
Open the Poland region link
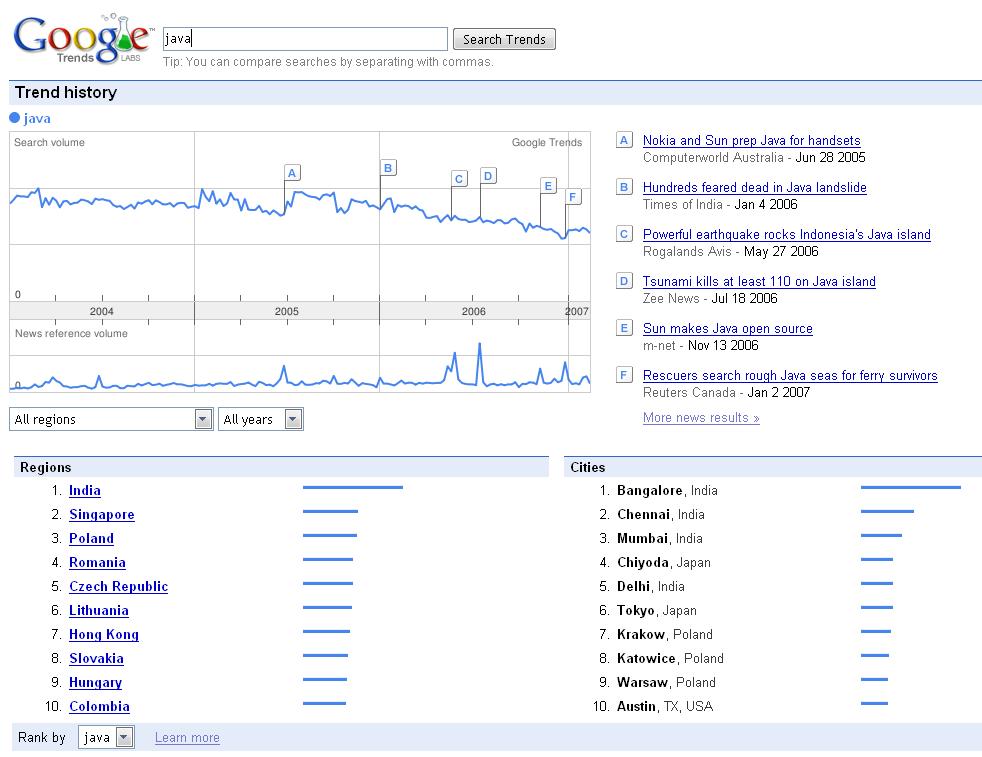(x=91, y=538)
